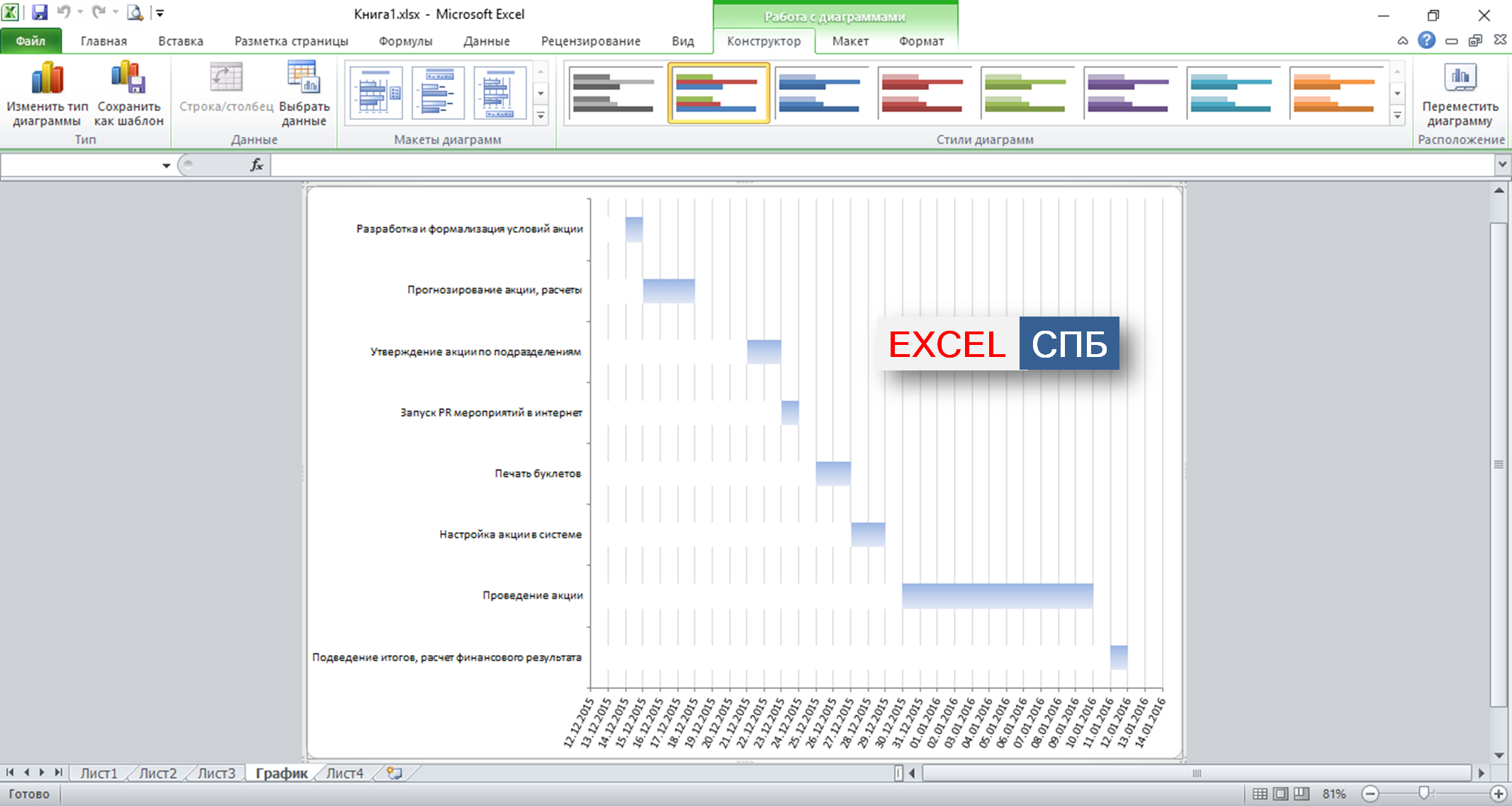Click the Undo arrow icon
This screenshot has width=1512, height=806.
[64, 13]
